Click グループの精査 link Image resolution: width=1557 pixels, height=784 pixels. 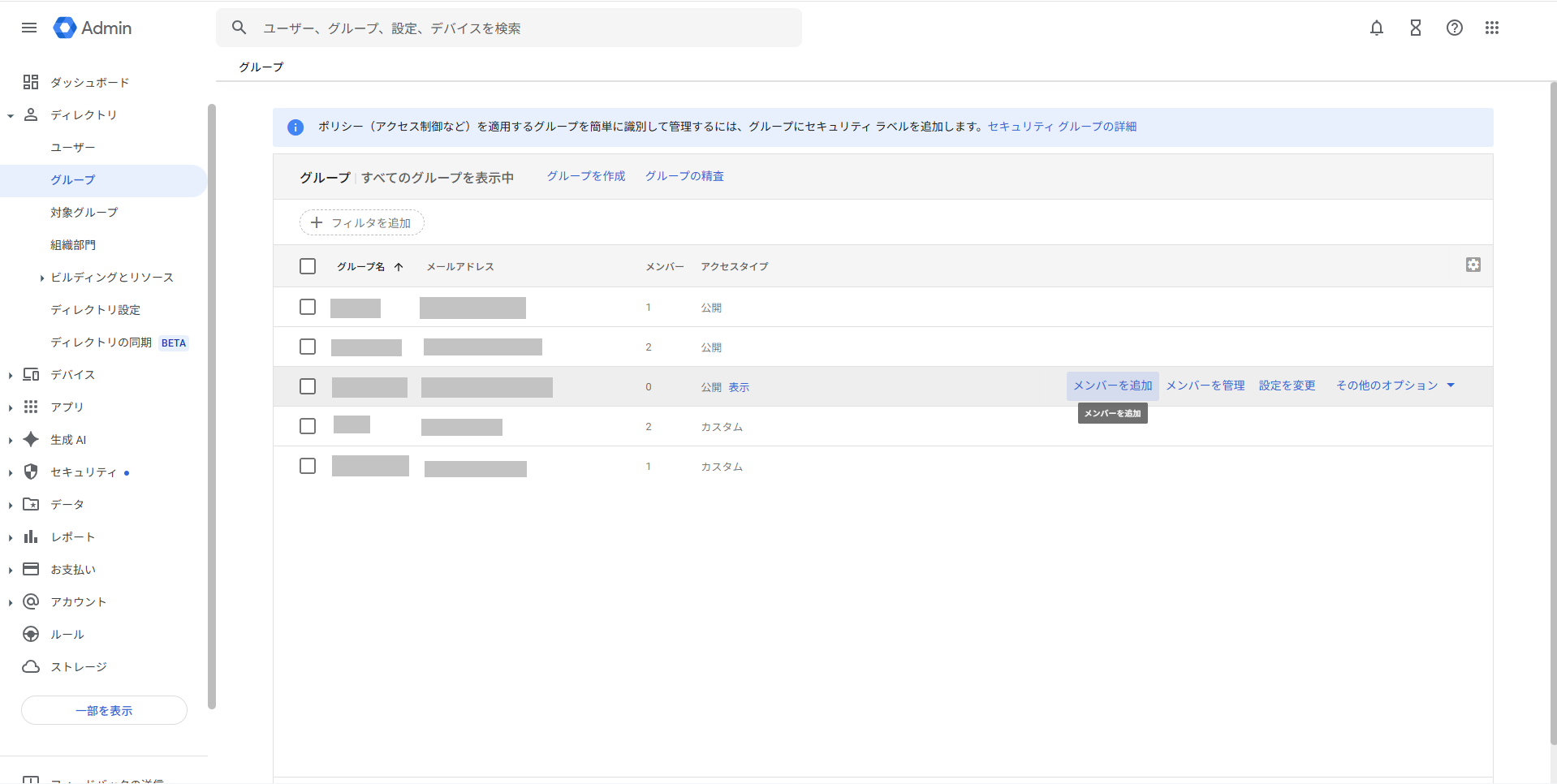tap(684, 176)
